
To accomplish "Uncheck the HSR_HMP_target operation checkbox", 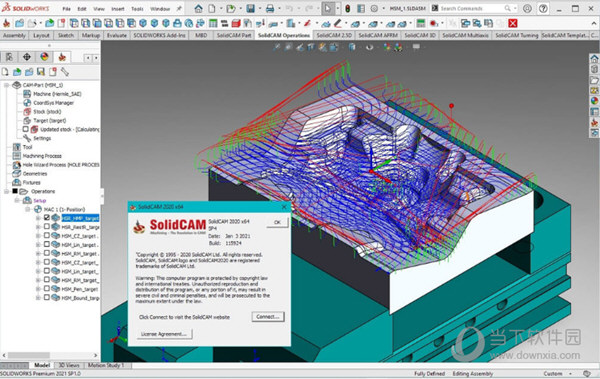I will tap(47, 217).
